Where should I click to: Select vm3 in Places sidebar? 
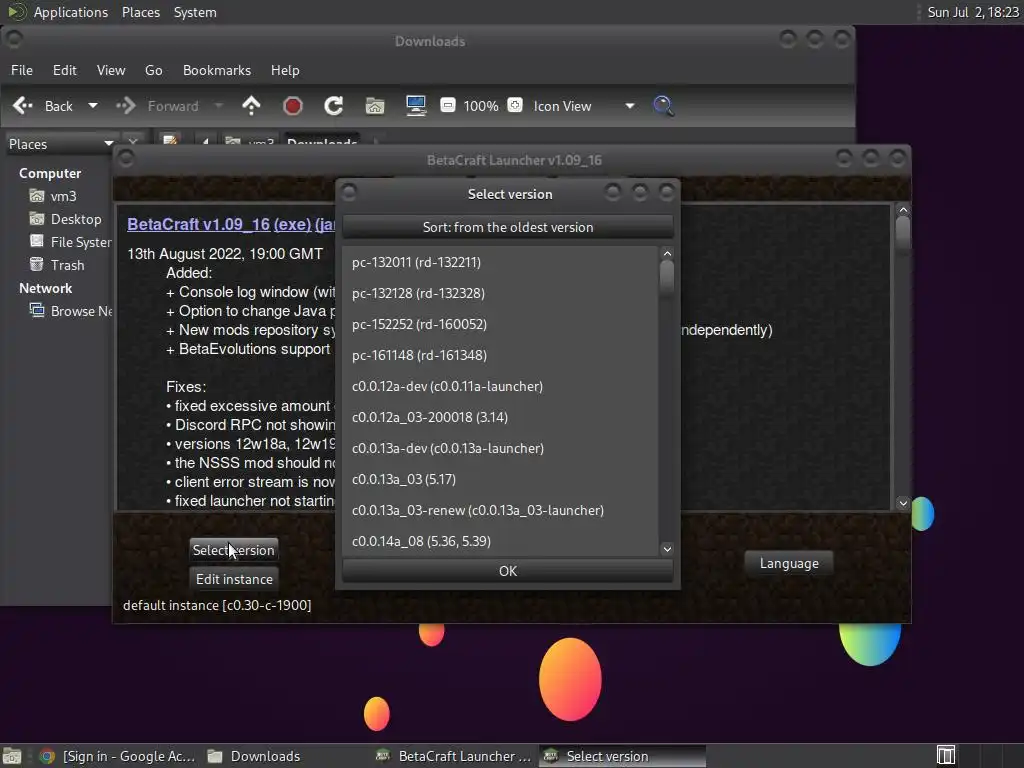[x=63, y=196]
